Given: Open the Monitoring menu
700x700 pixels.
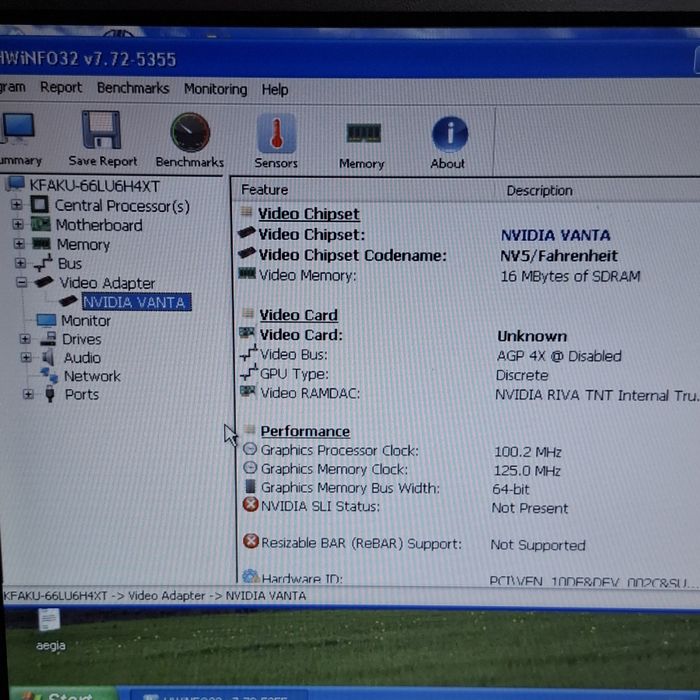Looking at the screenshot, I should point(216,89).
